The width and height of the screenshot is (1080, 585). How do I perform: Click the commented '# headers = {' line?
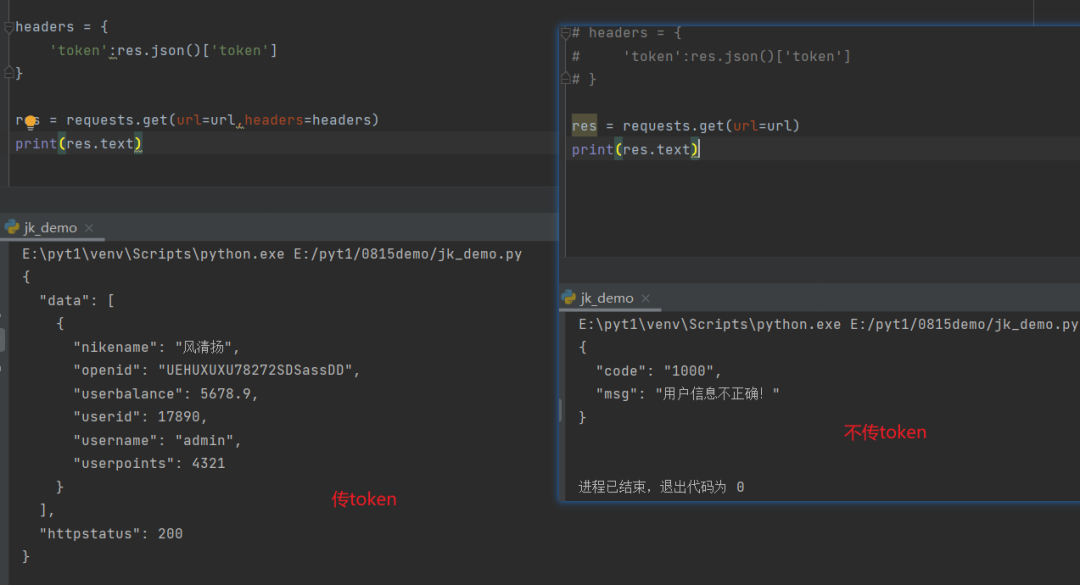(627, 33)
